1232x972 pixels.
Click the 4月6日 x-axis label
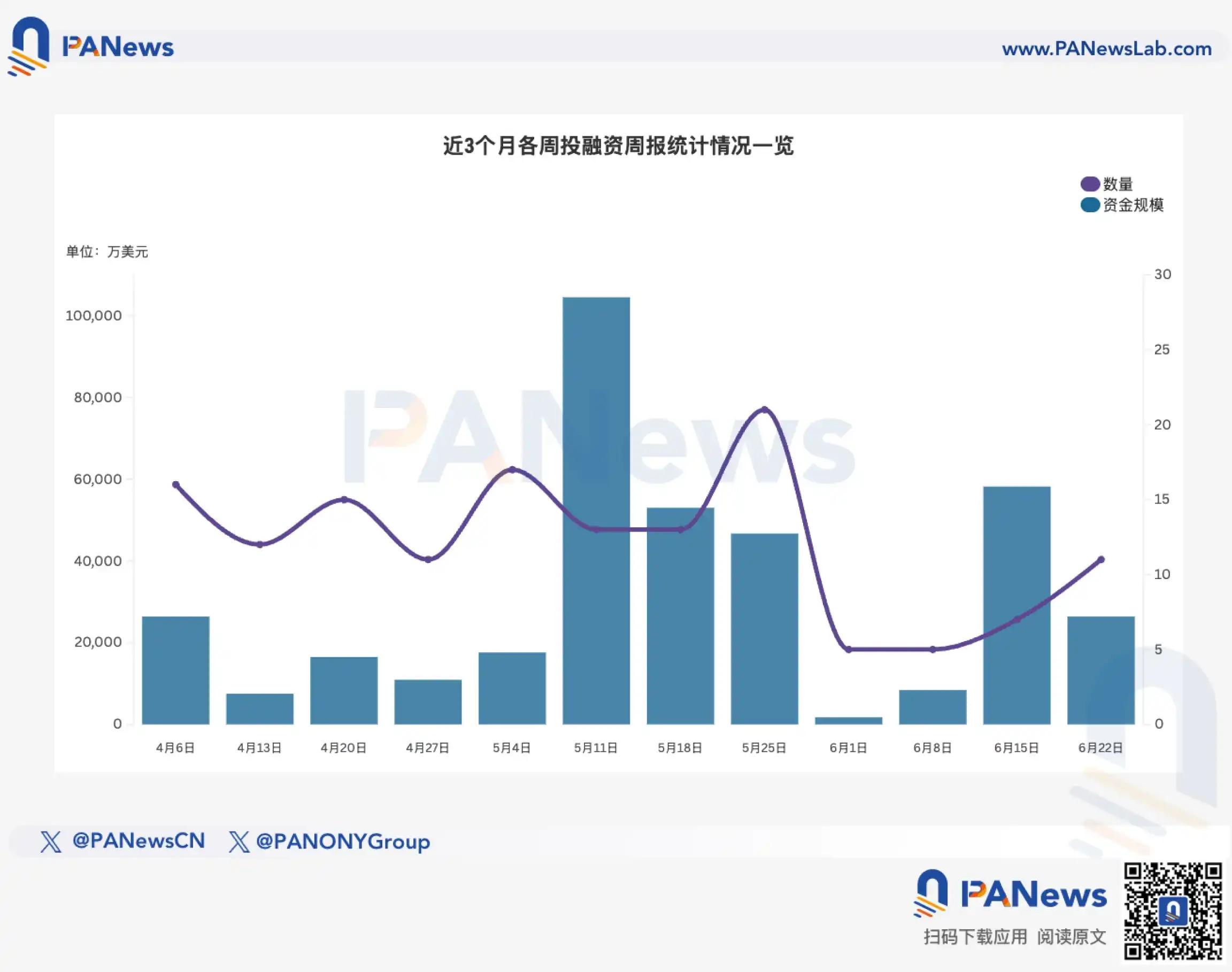click(175, 748)
